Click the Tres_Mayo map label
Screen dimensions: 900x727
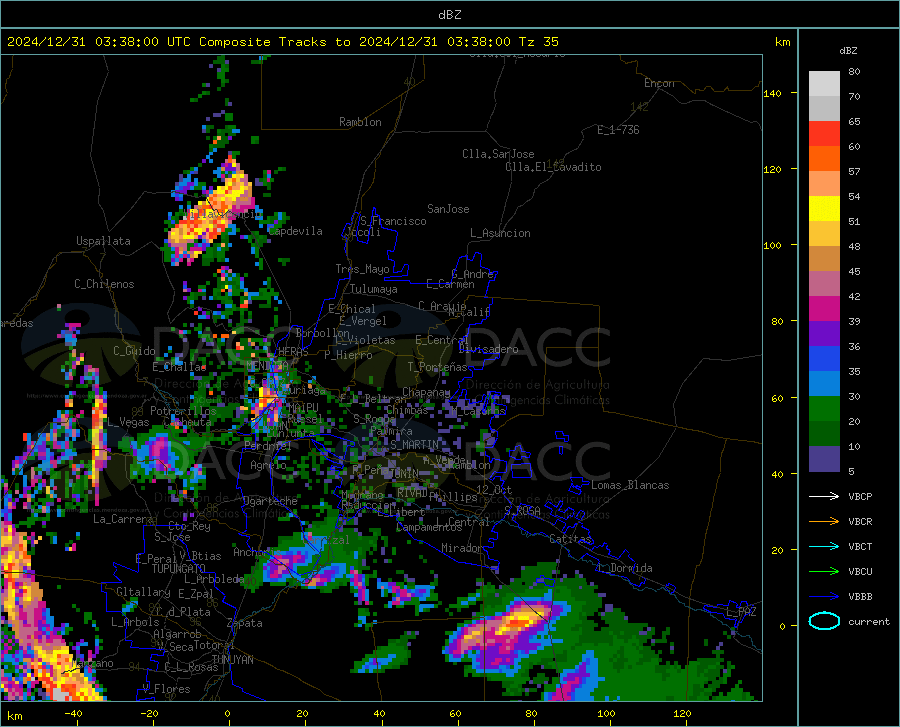coord(362,269)
